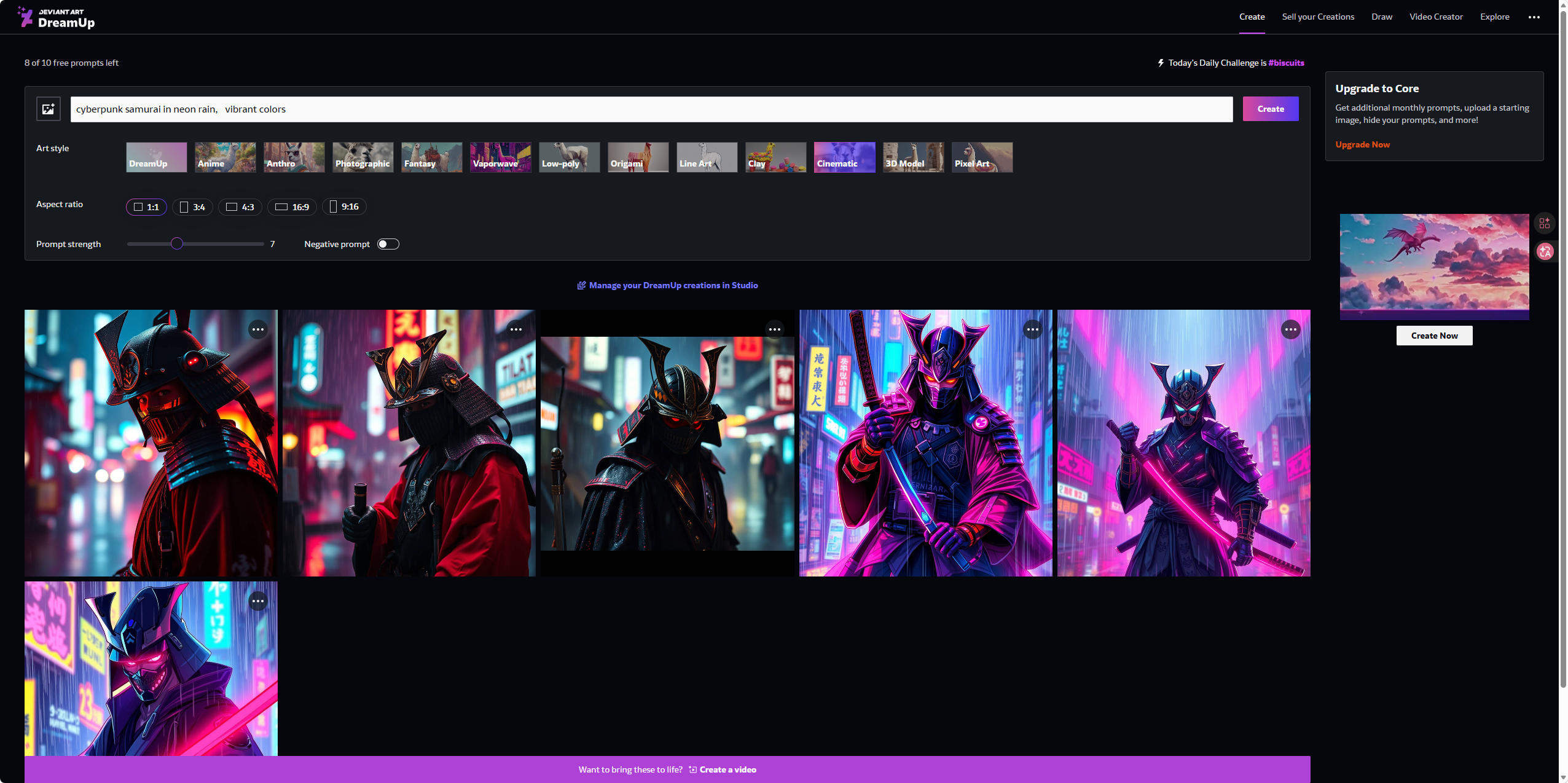Screen dimensions: 1568x783
Task: Open options menu on the samurai with the pink katana
Action: coord(1291,329)
